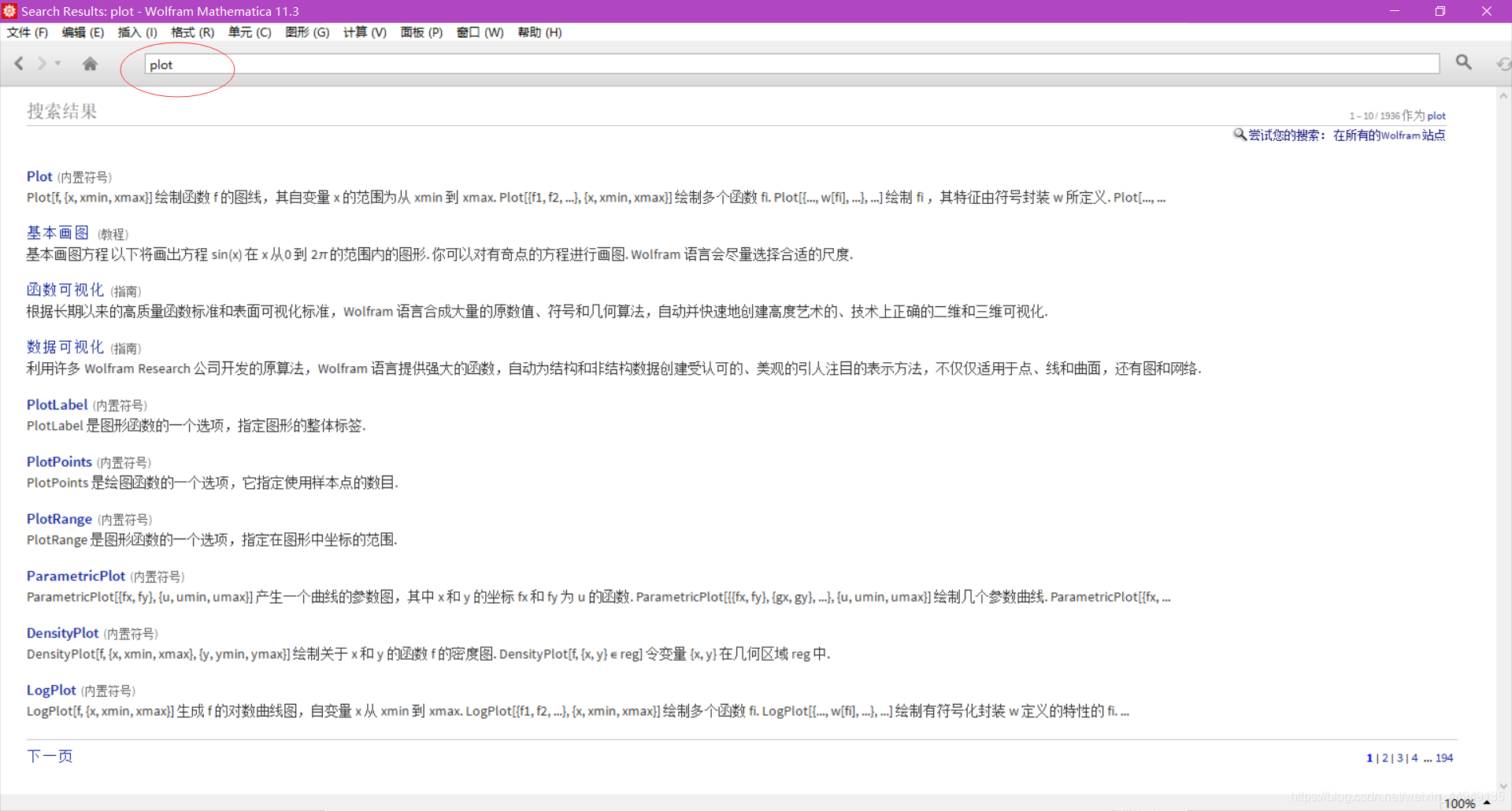
Task: Open the 100% zoom level dropdown
Action: [x=1467, y=803]
